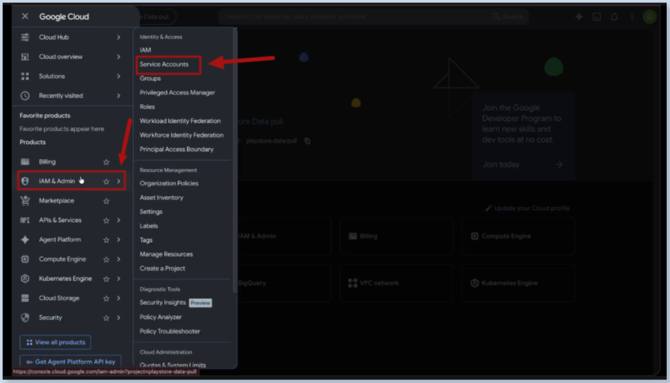Open Policy Troubleshooter
This screenshot has width=670, height=383.
170,331
